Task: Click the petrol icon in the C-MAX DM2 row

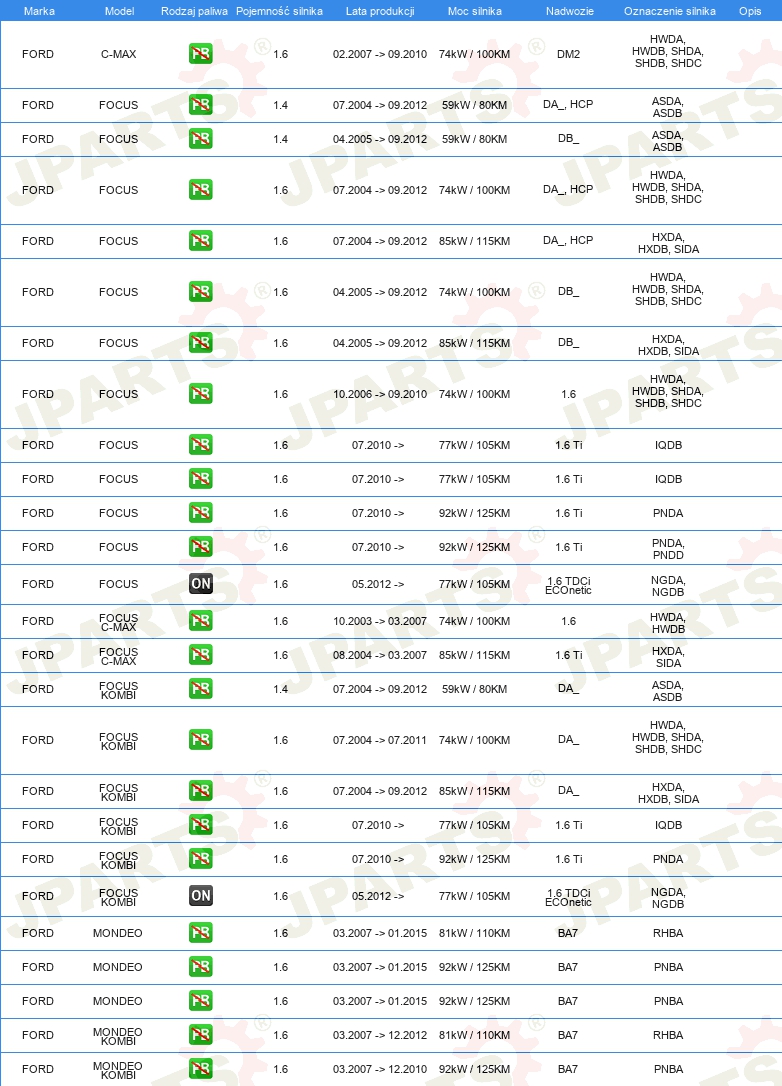Action: click(200, 54)
